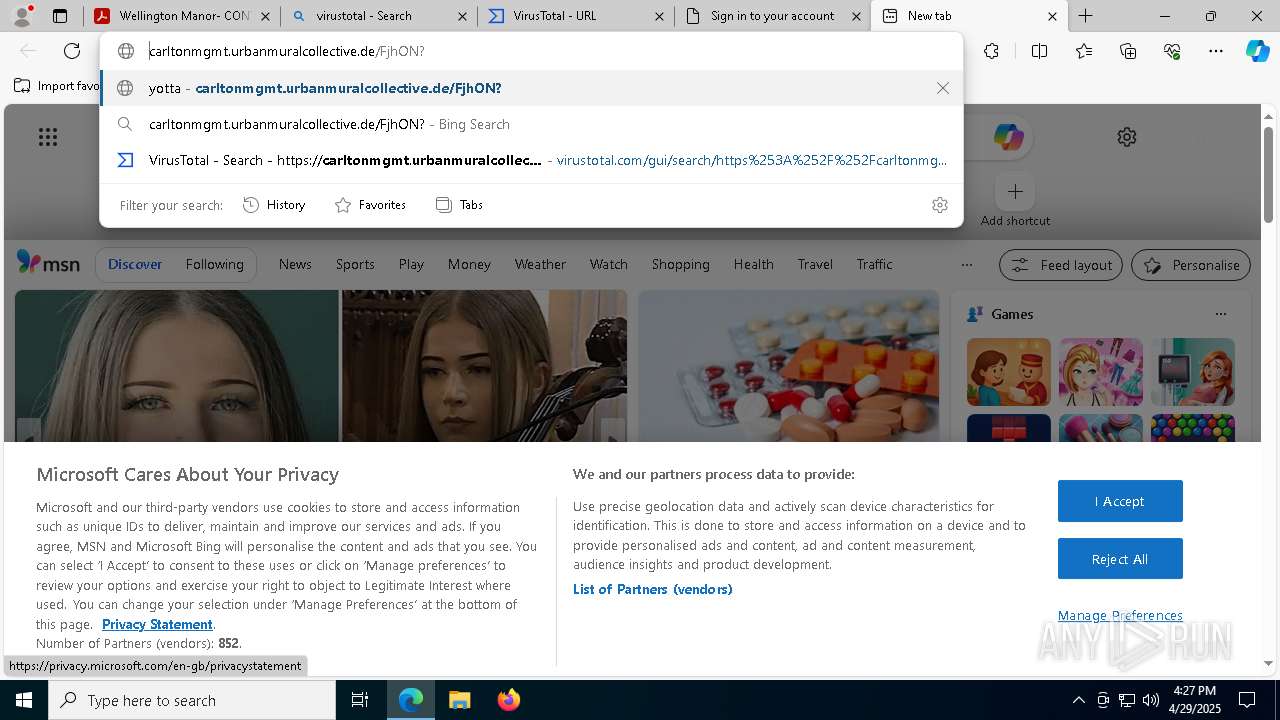Filter search by Tabs
1280x720 pixels.
point(459,205)
